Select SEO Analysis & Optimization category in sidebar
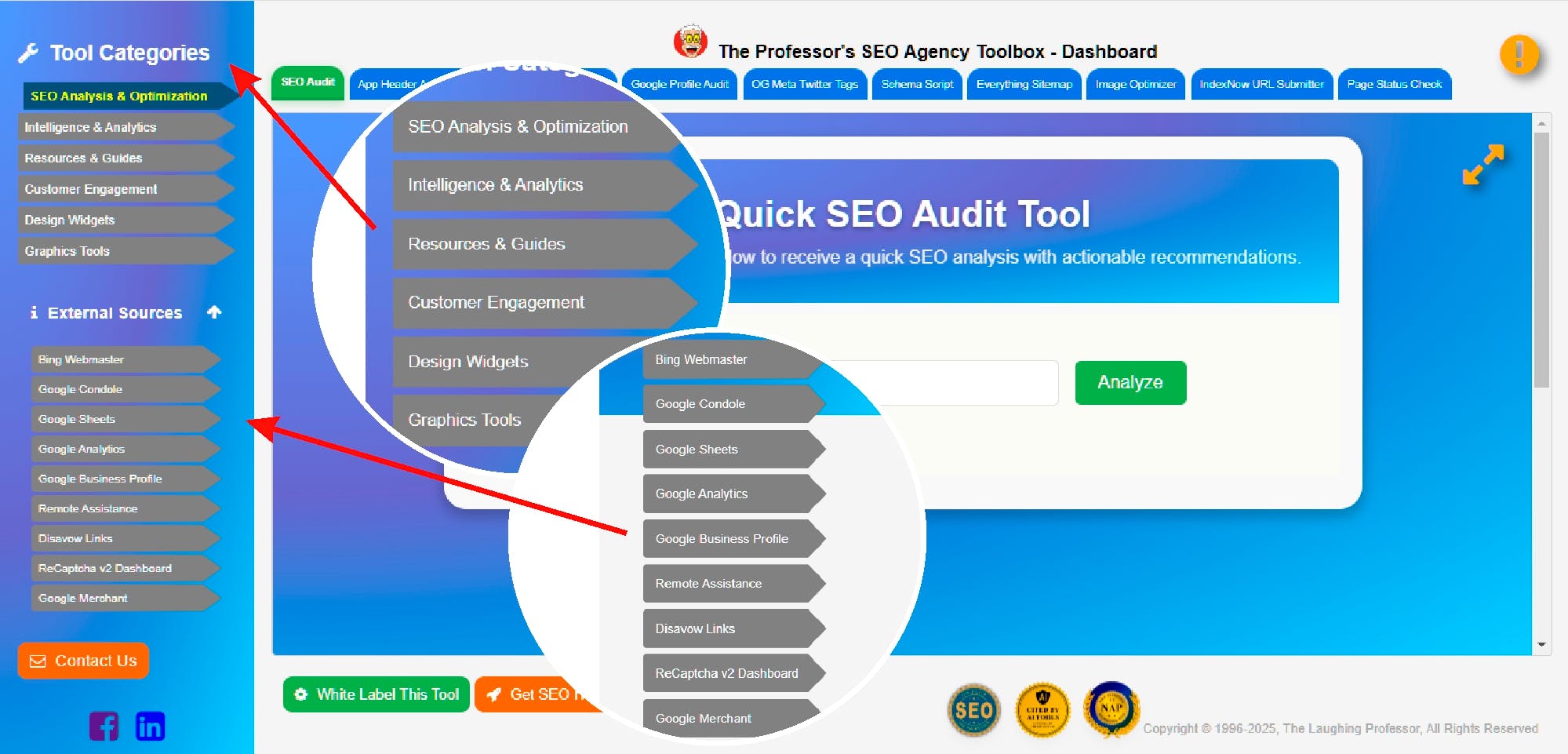1568x754 pixels. tap(130, 96)
